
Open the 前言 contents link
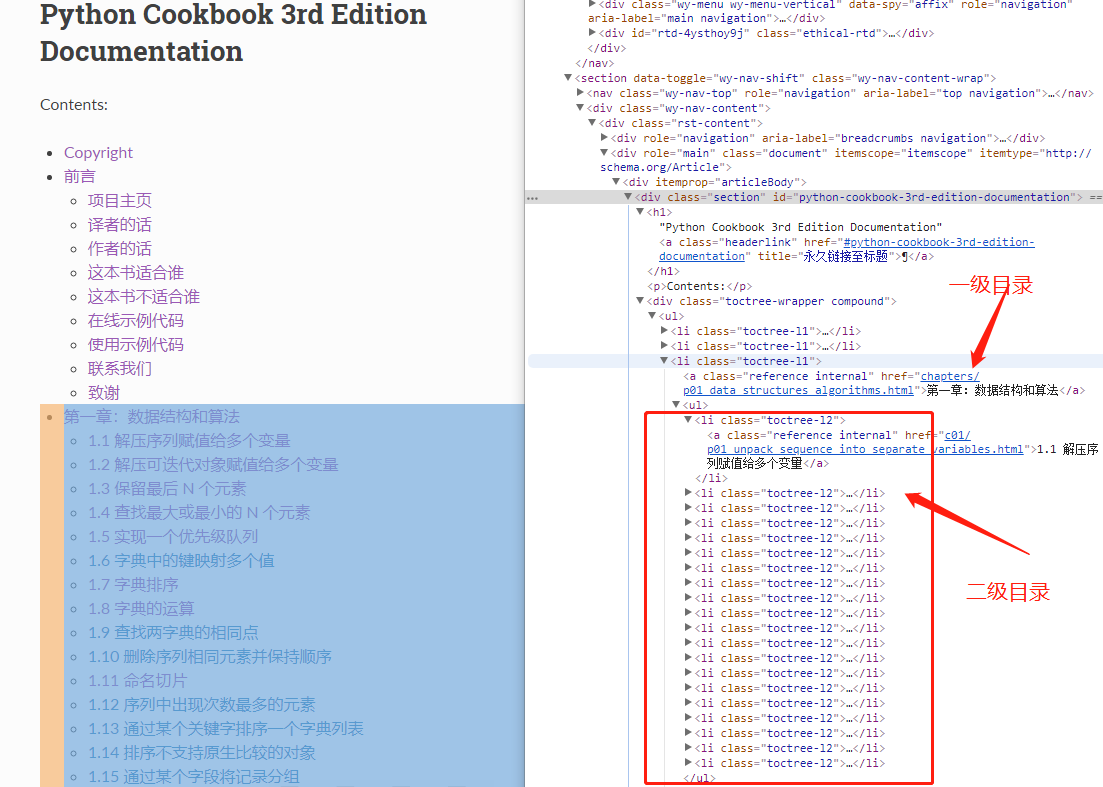79,177
